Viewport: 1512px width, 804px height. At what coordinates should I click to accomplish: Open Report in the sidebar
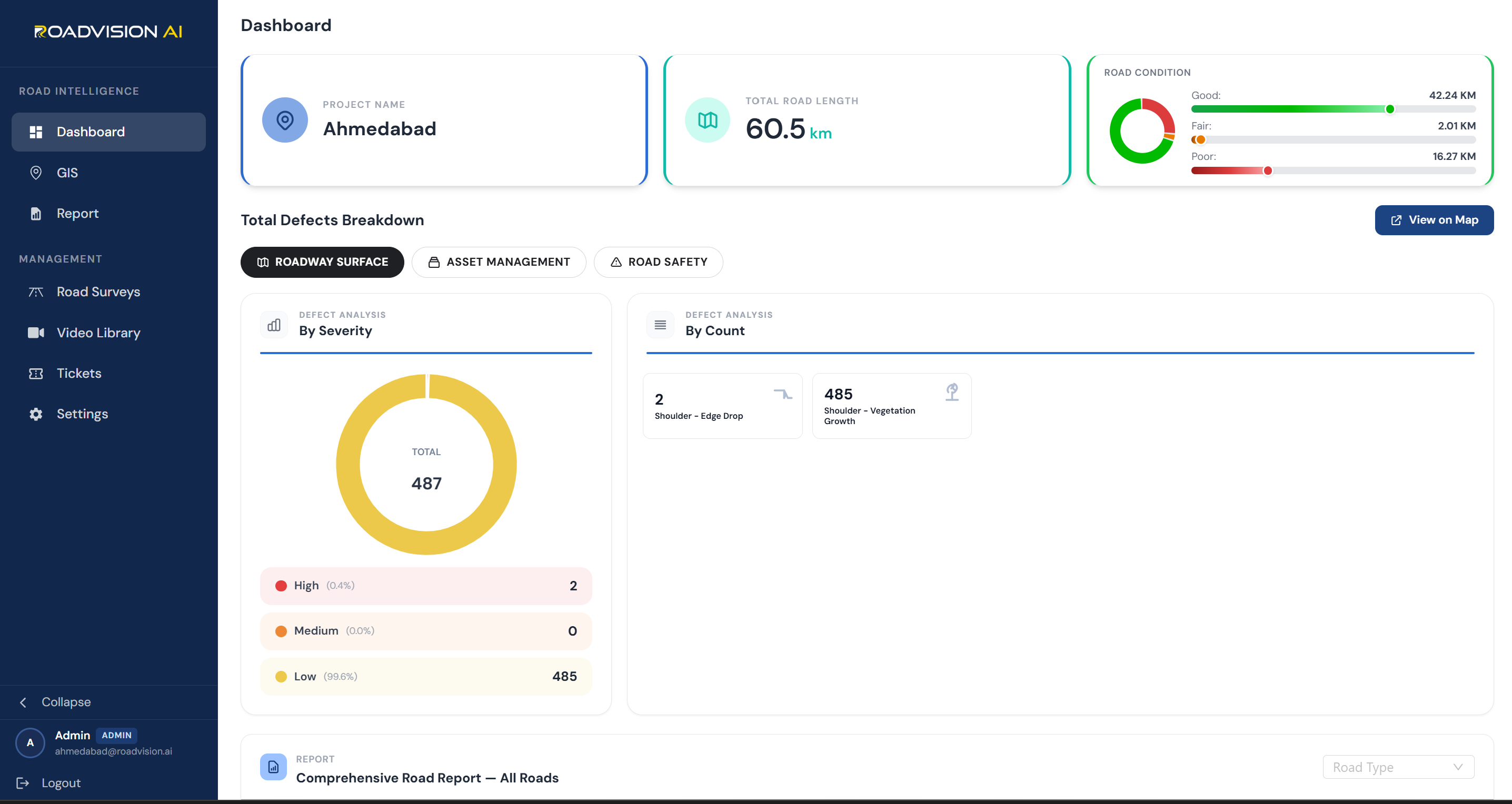coord(108,214)
